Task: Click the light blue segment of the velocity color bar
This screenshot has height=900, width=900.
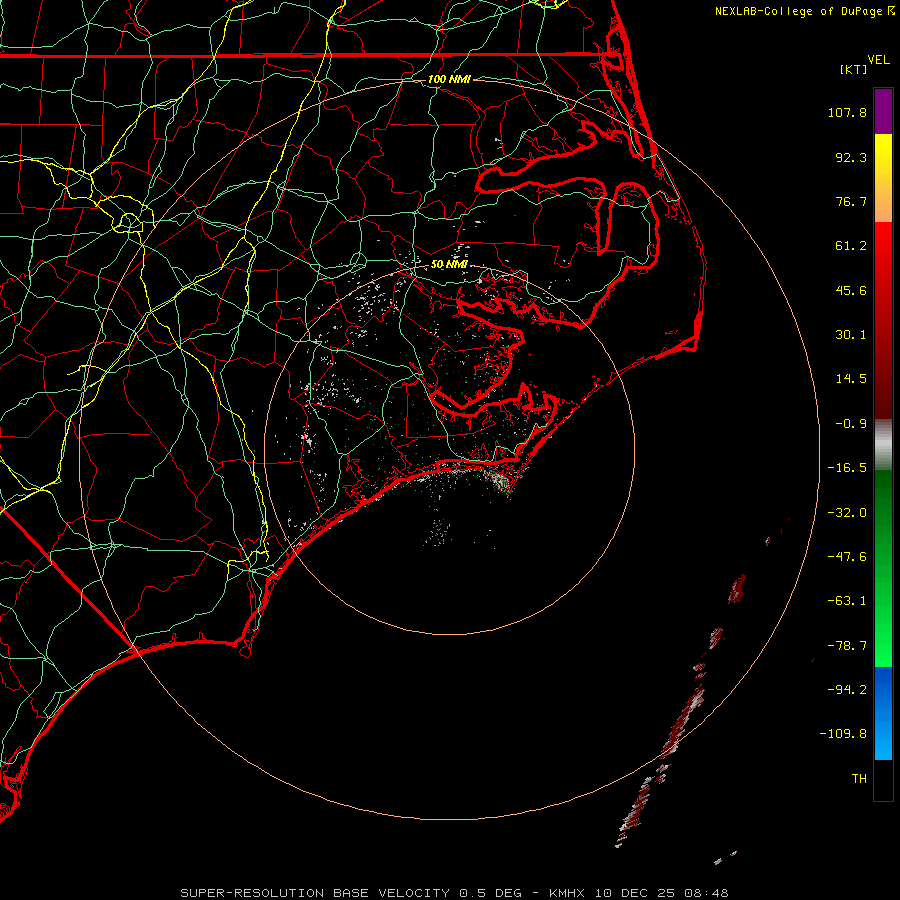Action: (x=883, y=738)
